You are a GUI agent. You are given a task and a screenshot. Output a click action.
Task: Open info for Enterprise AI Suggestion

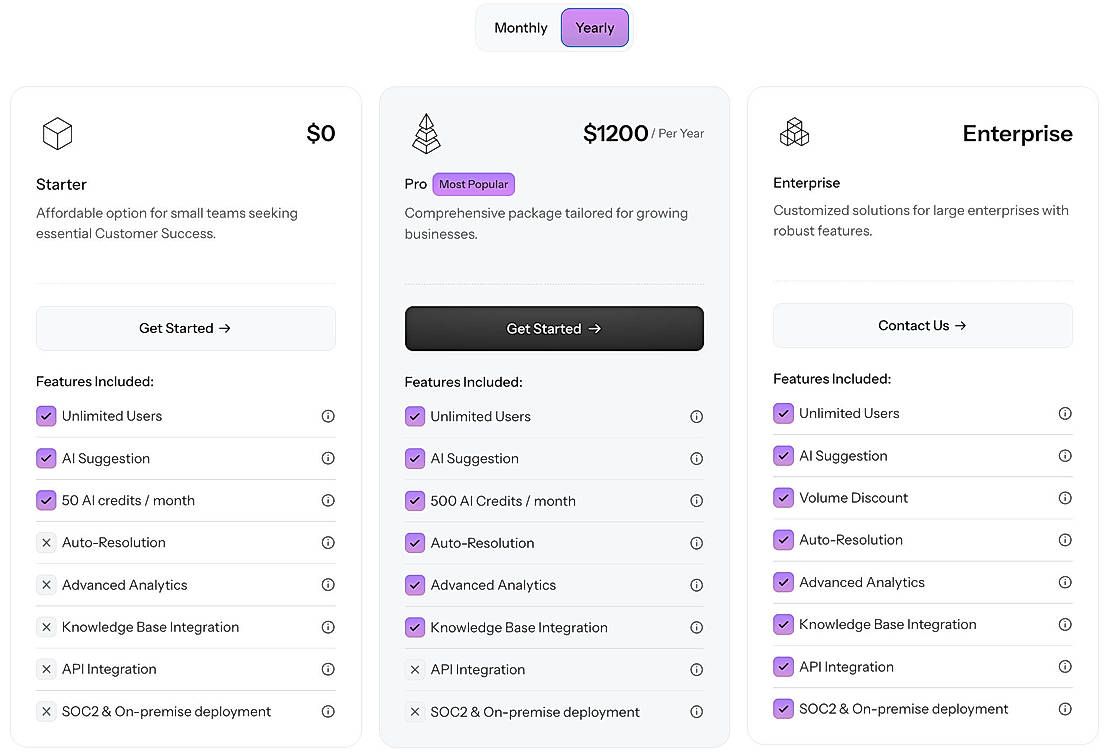(1066, 456)
